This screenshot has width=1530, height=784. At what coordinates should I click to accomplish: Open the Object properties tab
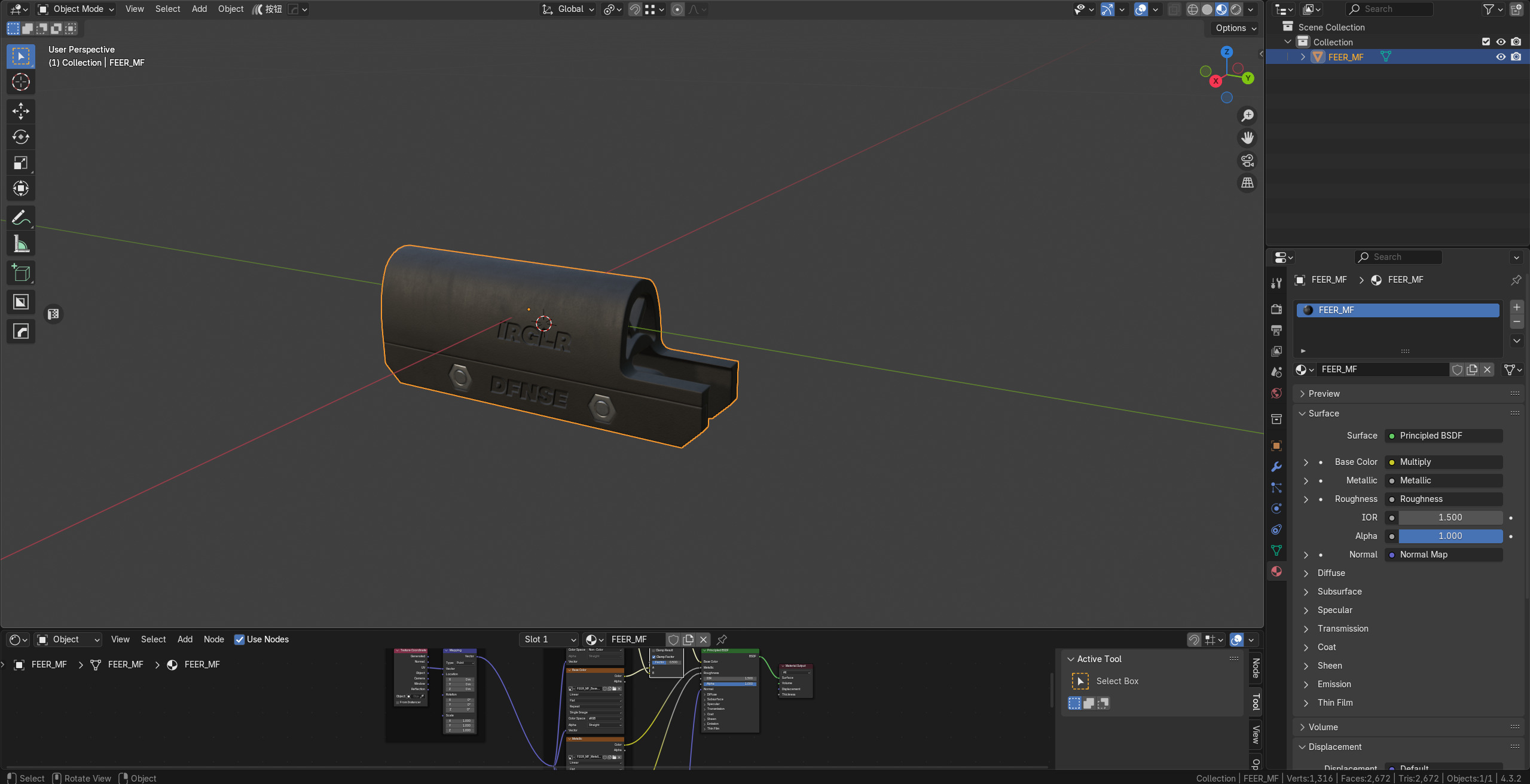tap(1276, 446)
